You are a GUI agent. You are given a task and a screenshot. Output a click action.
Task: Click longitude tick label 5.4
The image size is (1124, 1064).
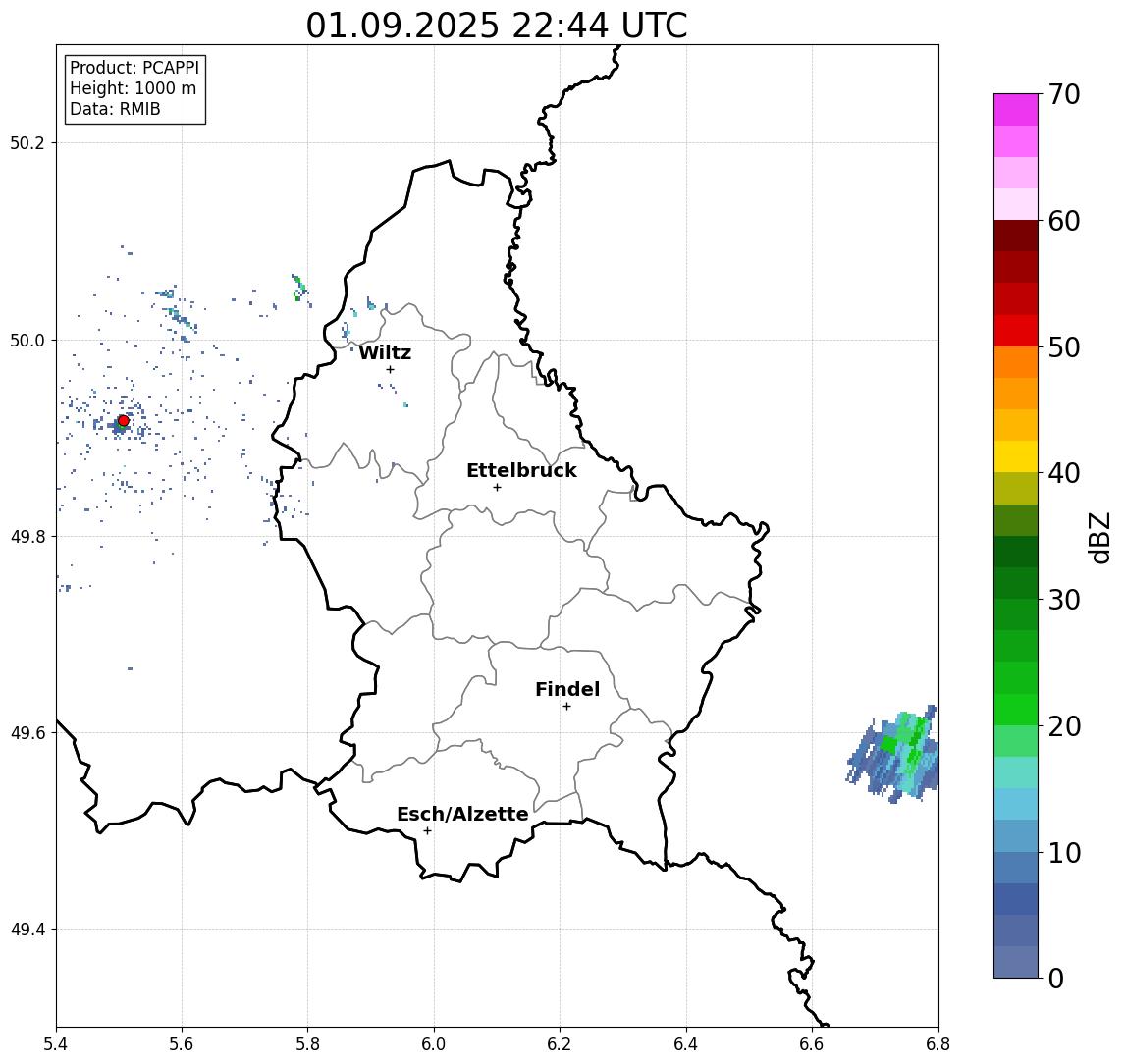tap(56, 1044)
